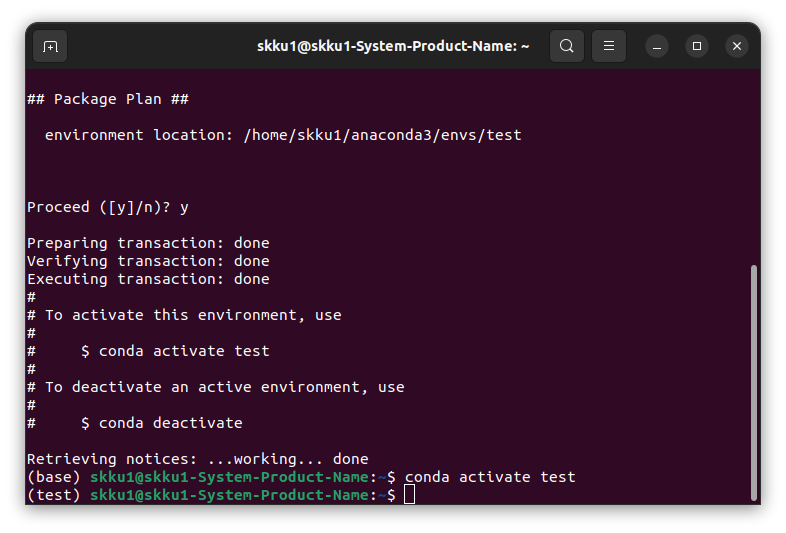Click the '$ conda deactivate' line

click(x=135, y=423)
